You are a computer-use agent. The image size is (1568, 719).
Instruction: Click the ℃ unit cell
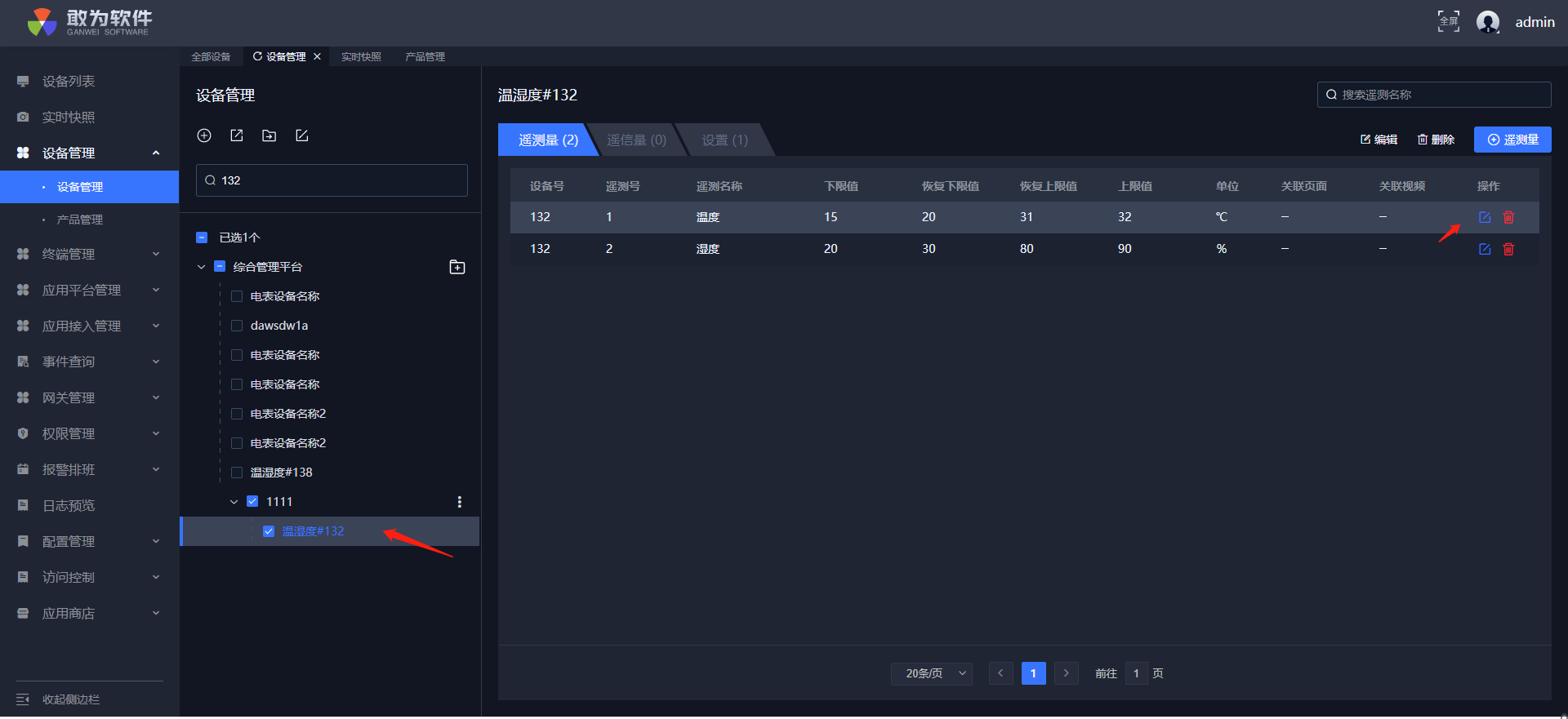click(x=1222, y=217)
